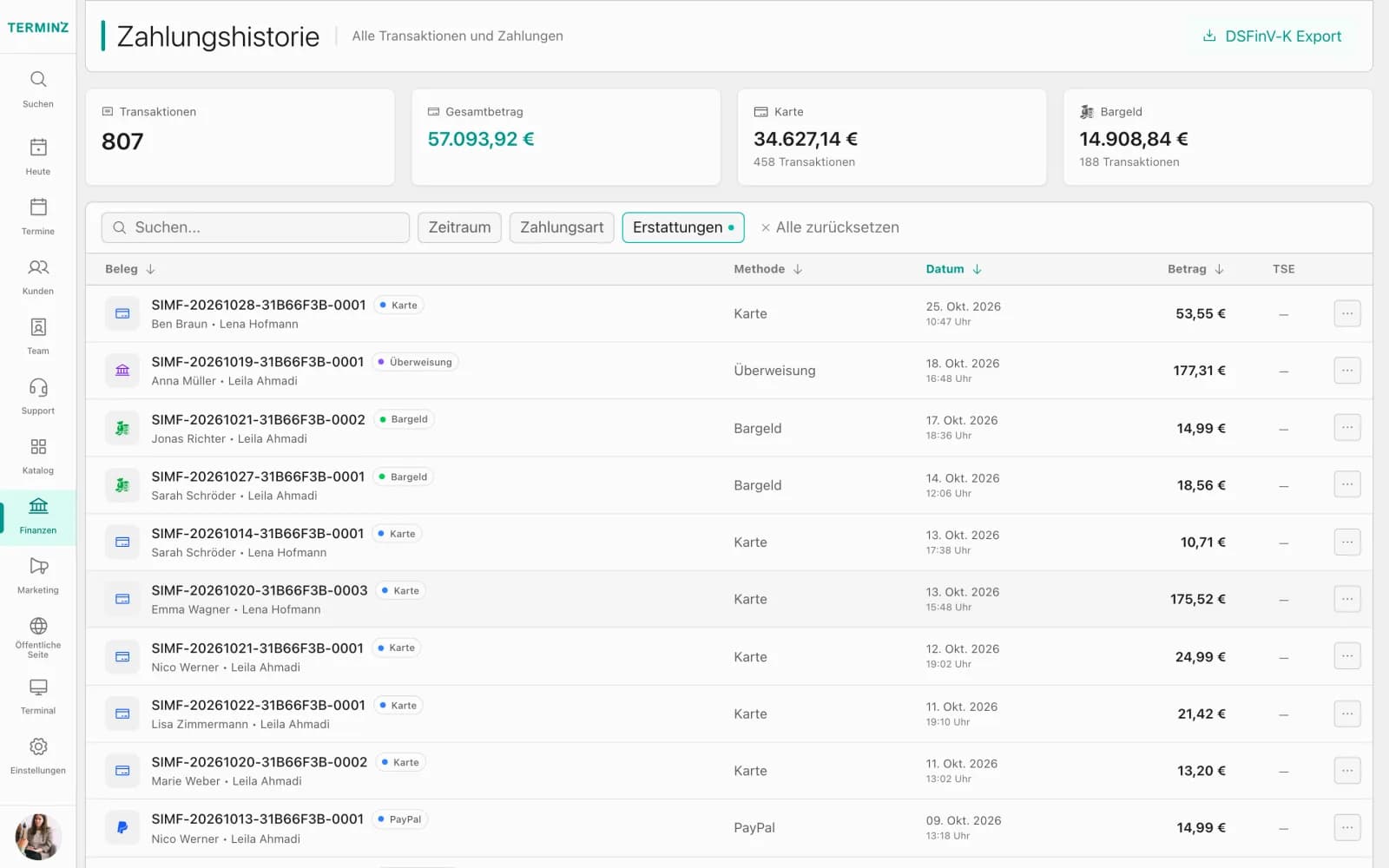1389x868 pixels.
Task: Open actions menu for SIMF-20261021-31B66F3B-0001
Action: click(x=1346, y=657)
